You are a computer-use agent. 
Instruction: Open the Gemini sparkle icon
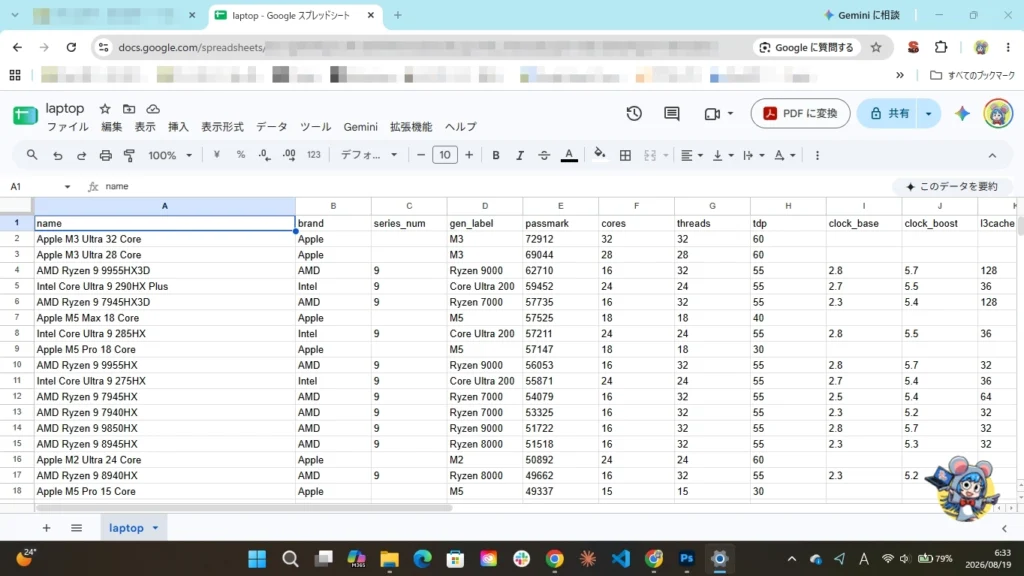tap(962, 114)
